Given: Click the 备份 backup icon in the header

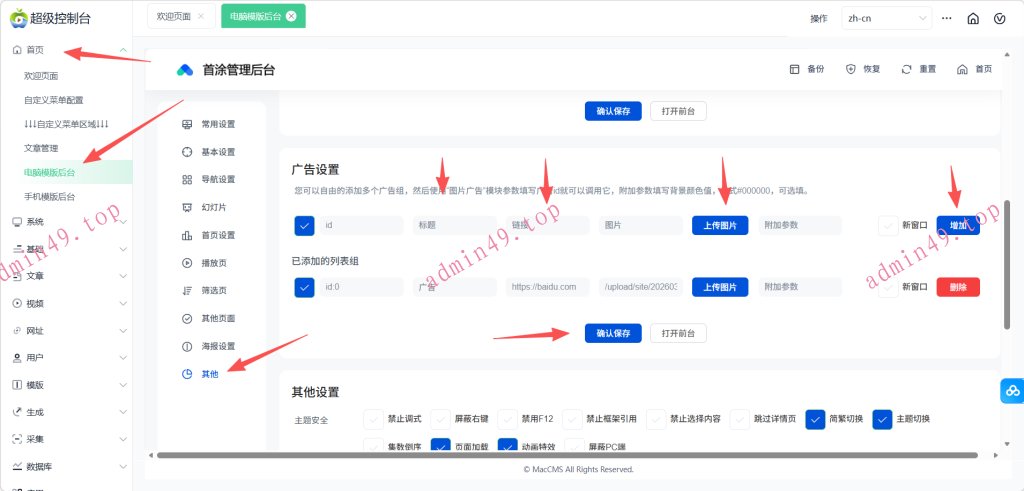Looking at the screenshot, I should click(x=795, y=69).
